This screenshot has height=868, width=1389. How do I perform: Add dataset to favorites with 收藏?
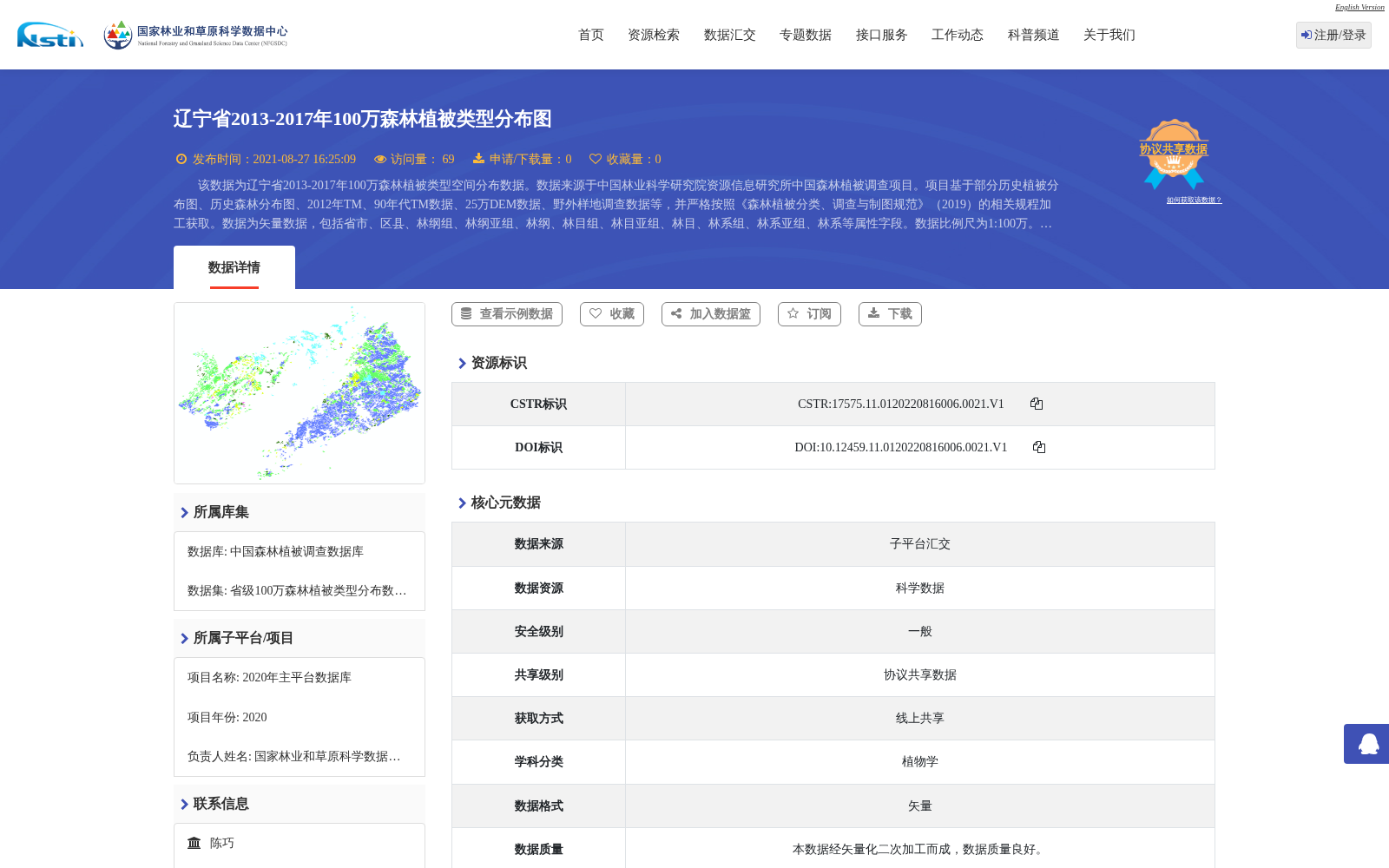pyautogui.click(x=612, y=314)
